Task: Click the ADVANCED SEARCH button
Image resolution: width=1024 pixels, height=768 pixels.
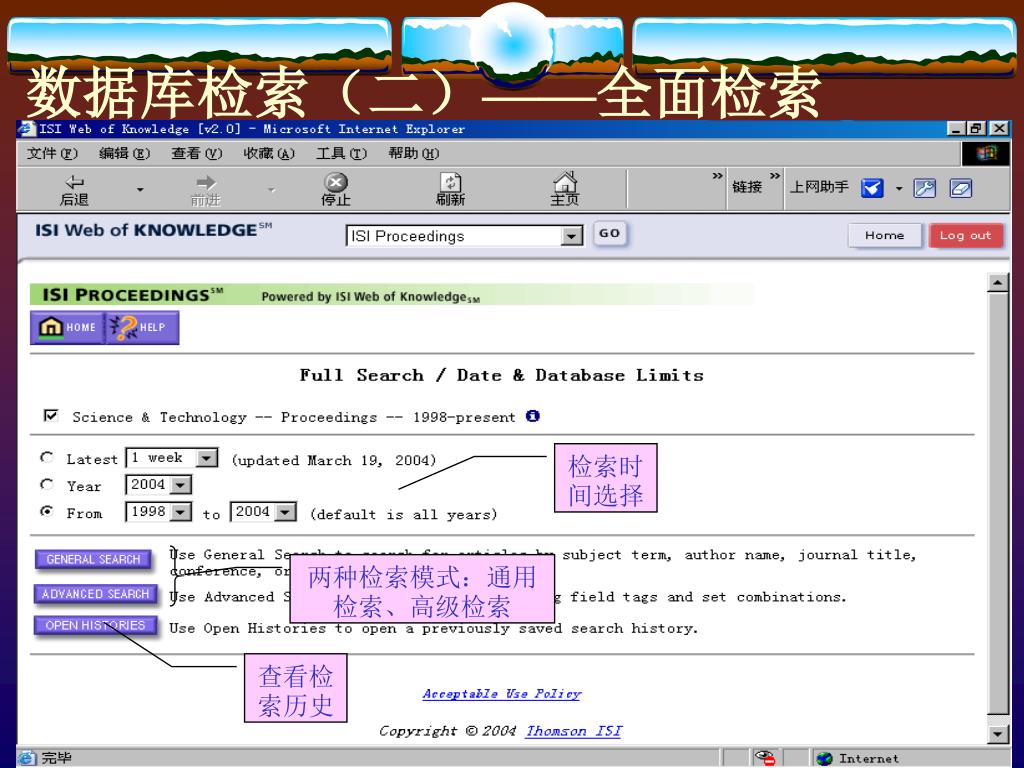Action: [x=95, y=594]
